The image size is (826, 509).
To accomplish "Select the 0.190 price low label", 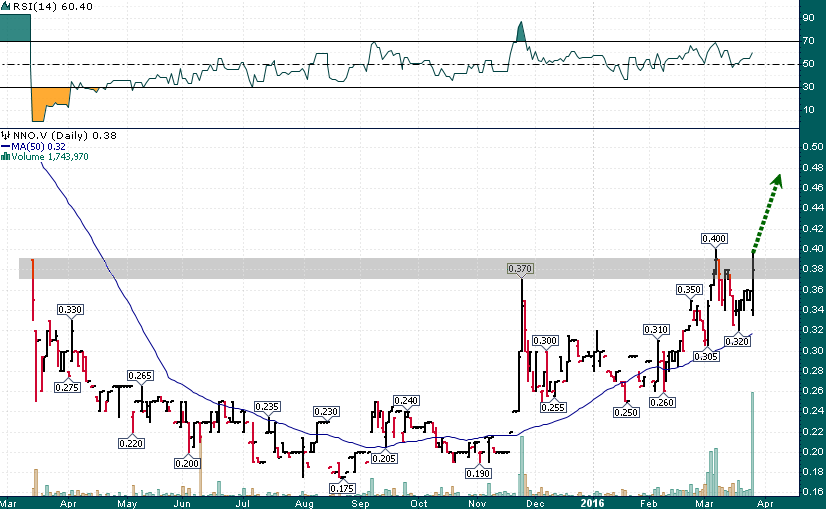I will [x=478, y=473].
